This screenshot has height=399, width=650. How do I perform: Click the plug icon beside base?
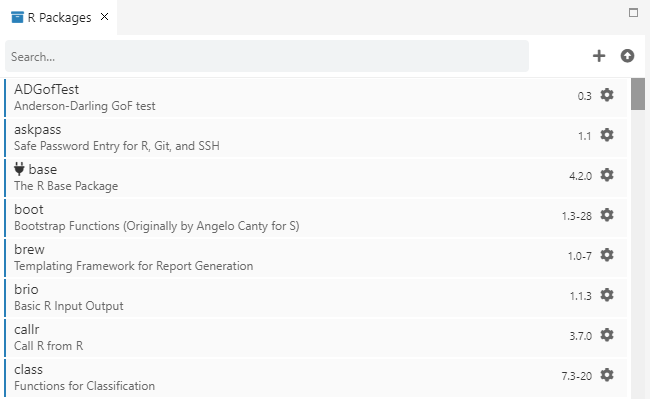click(19, 169)
